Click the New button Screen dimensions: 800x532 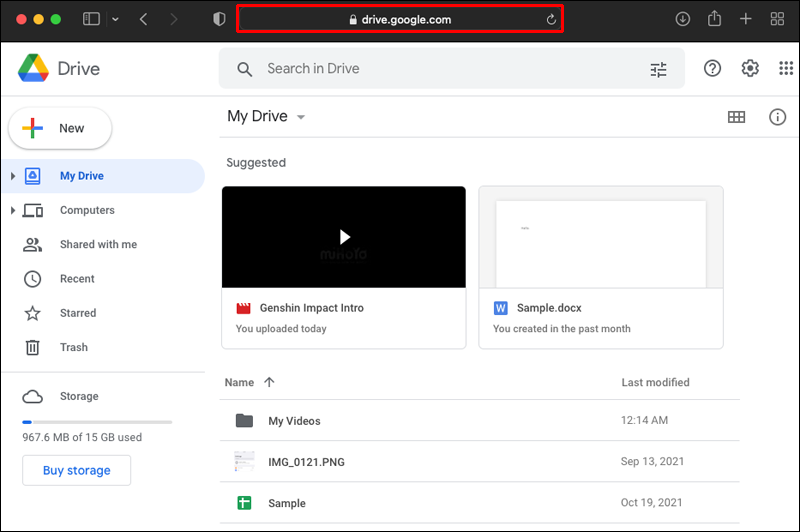point(60,128)
